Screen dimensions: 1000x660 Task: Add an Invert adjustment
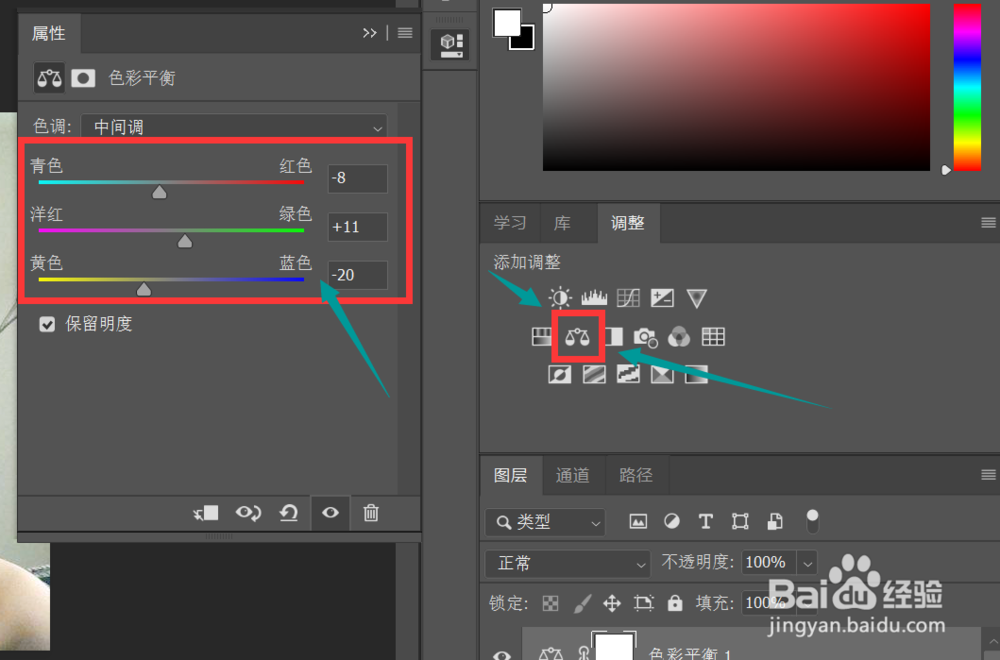click(560, 374)
